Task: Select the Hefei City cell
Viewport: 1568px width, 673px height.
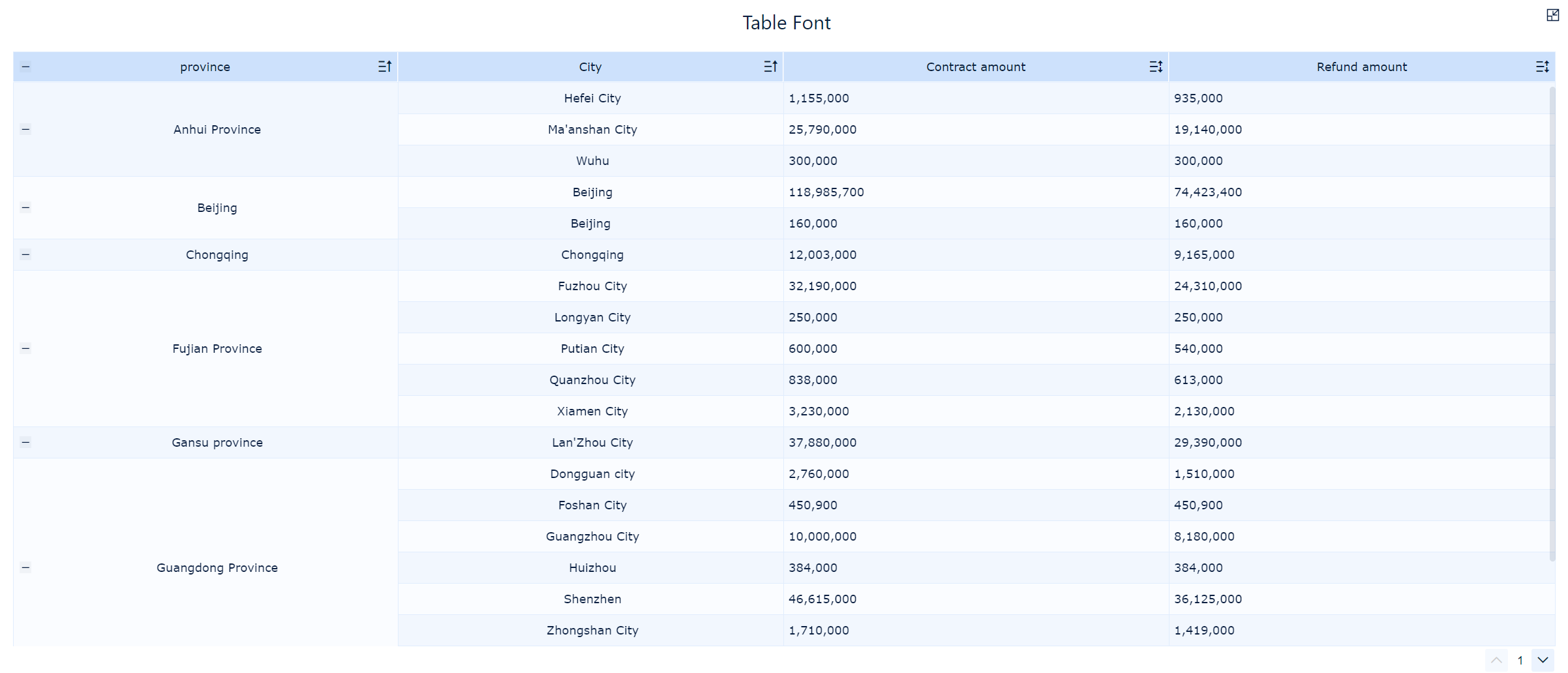Action: [x=592, y=98]
